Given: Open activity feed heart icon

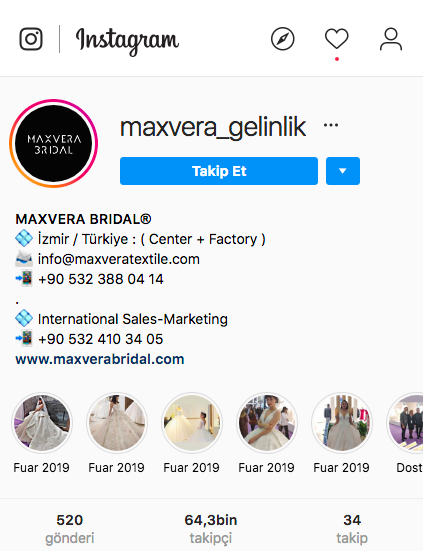Looking at the screenshot, I should point(337,39).
